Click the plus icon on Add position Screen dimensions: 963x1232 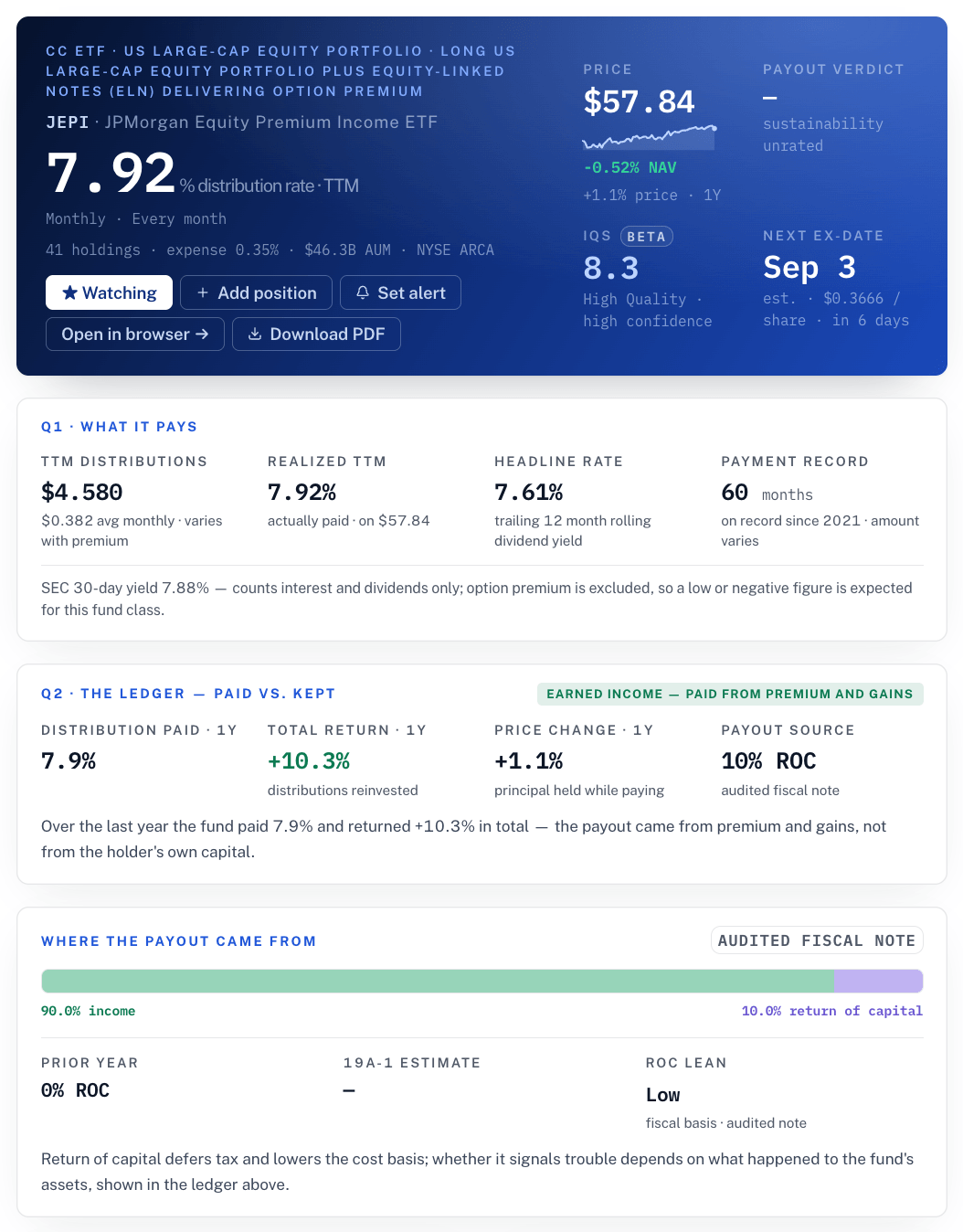click(203, 292)
